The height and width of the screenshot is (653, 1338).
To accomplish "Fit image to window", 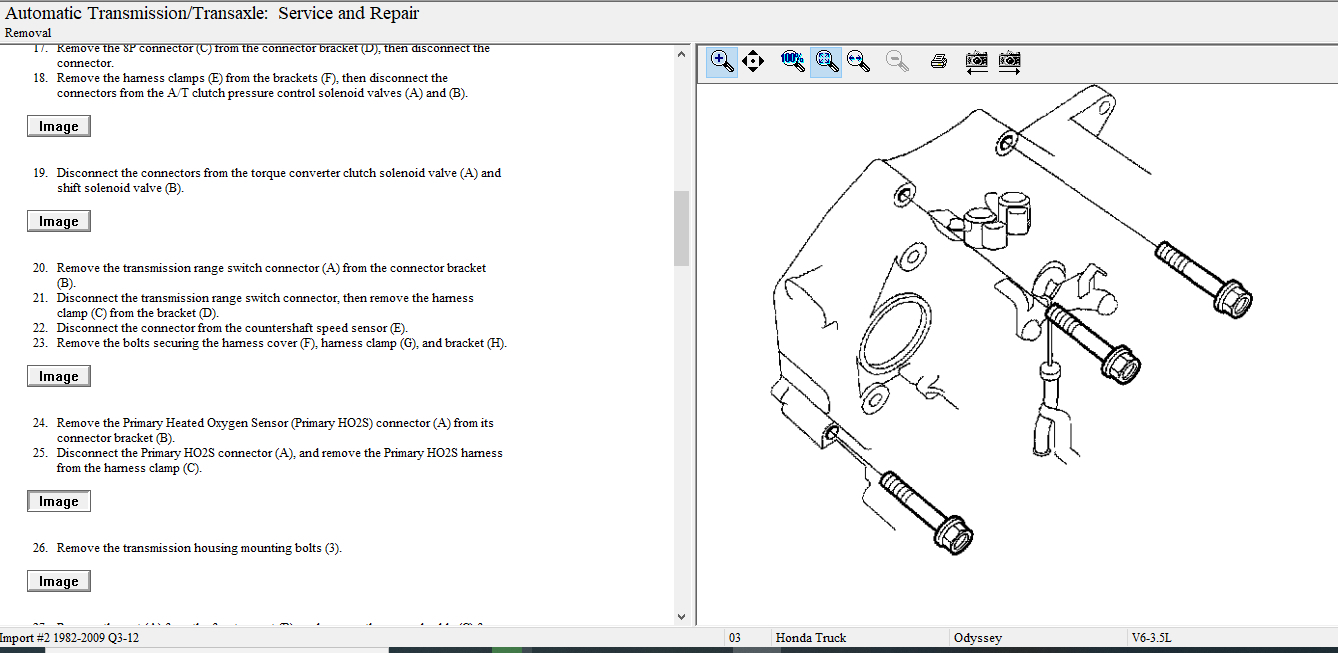I will click(x=825, y=61).
